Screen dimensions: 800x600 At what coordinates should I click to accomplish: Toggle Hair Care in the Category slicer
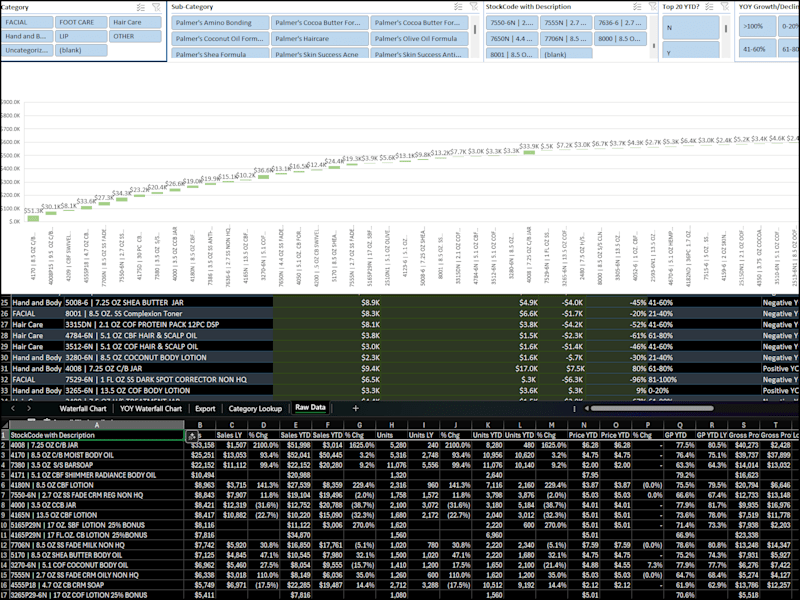135,22
